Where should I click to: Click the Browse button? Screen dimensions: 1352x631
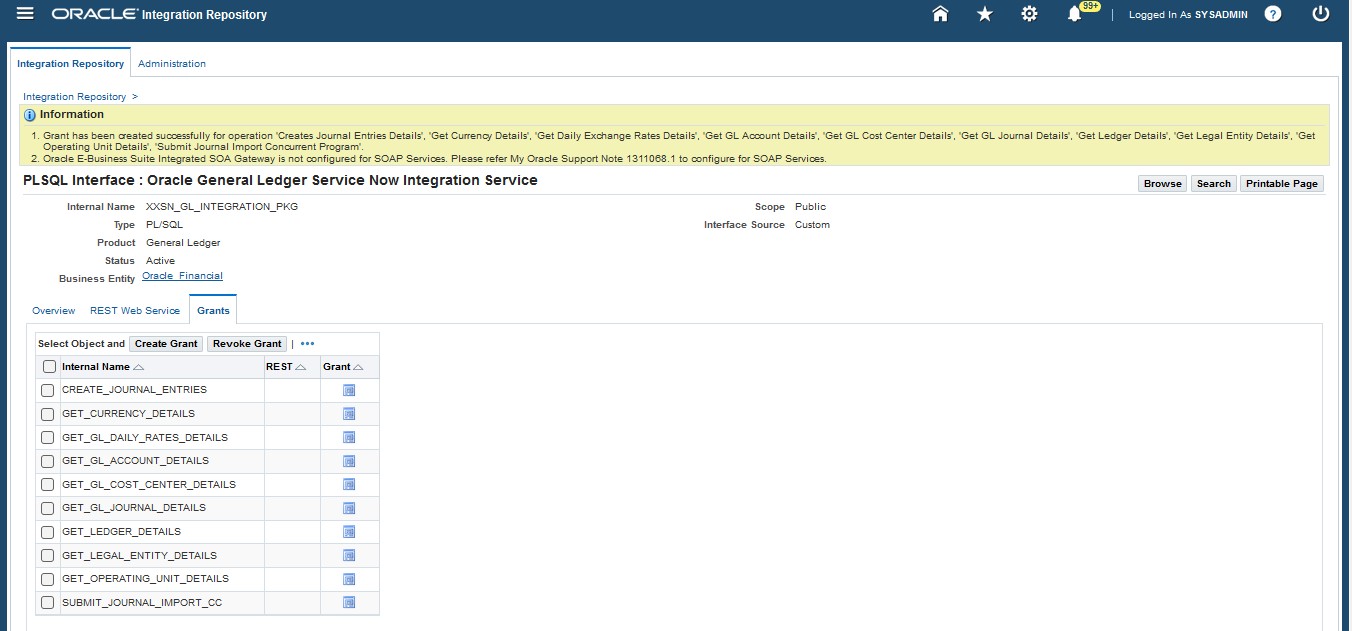[x=1163, y=184]
